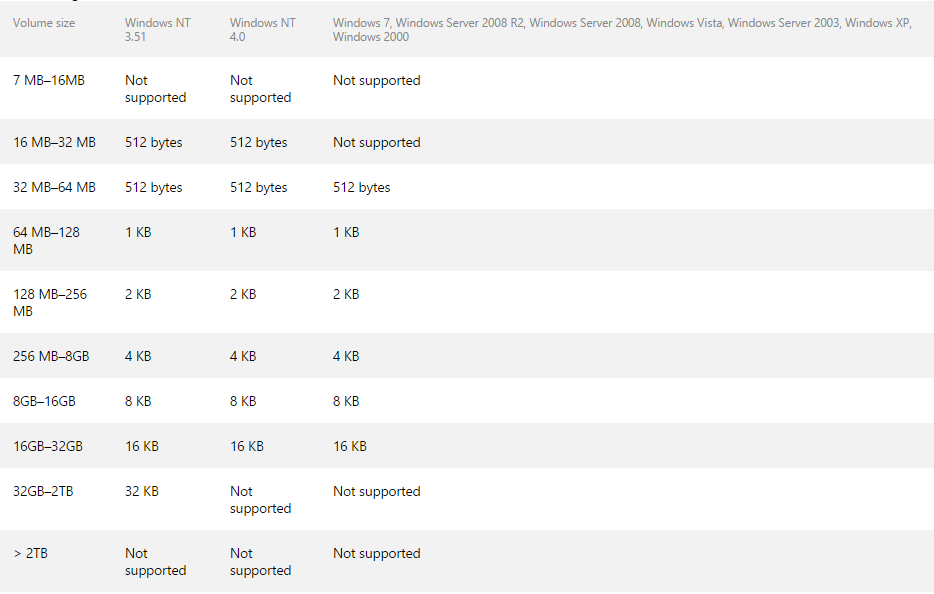Image resolution: width=934 pixels, height=594 pixels.
Task: Select the "8GB–16GB" volume size cell
Action: (44, 401)
